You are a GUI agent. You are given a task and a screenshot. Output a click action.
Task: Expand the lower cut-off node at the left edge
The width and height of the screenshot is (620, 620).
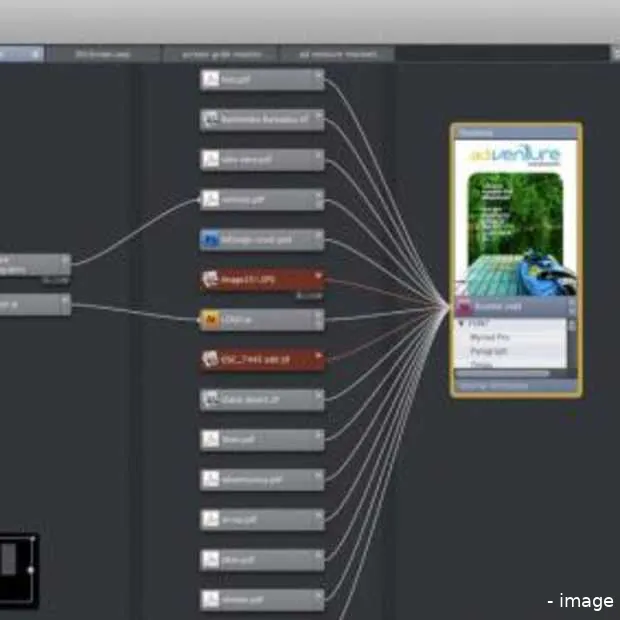pyautogui.click(x=65, y=300)
